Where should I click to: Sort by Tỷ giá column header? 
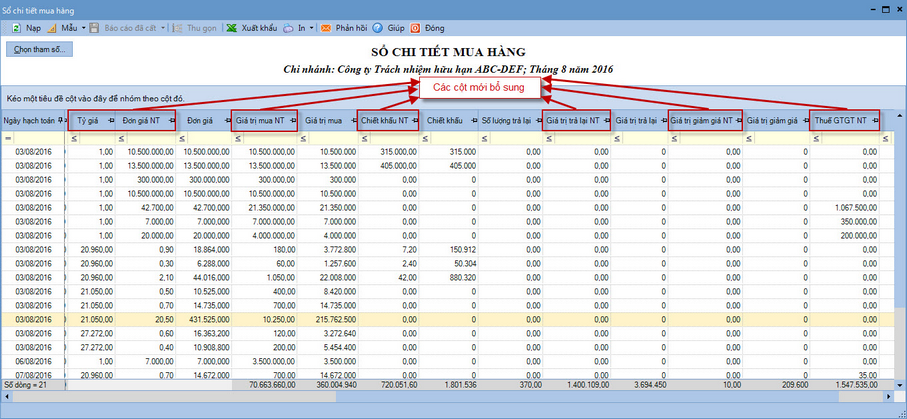[91, 120]
